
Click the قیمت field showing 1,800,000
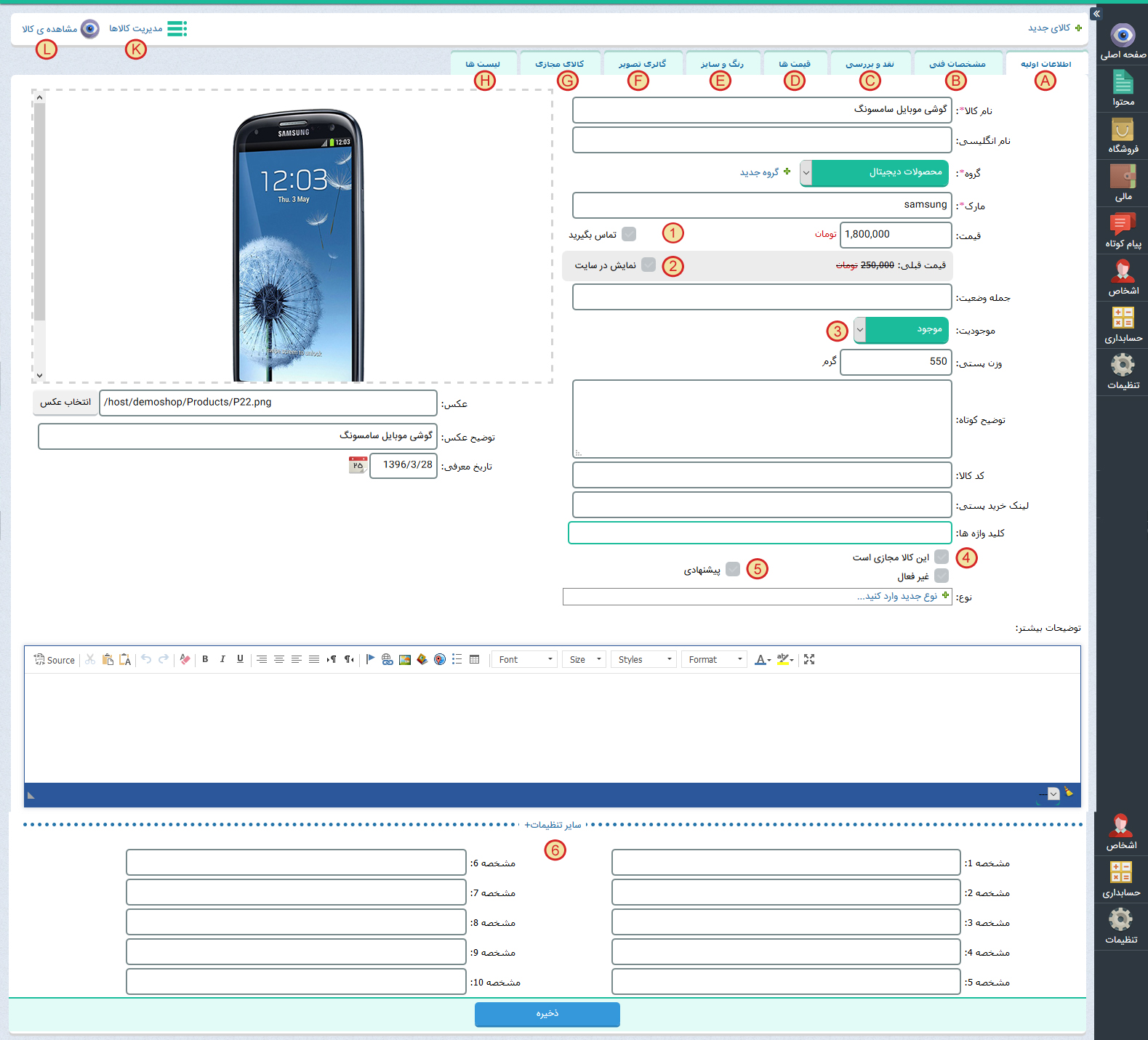[896, 235]
